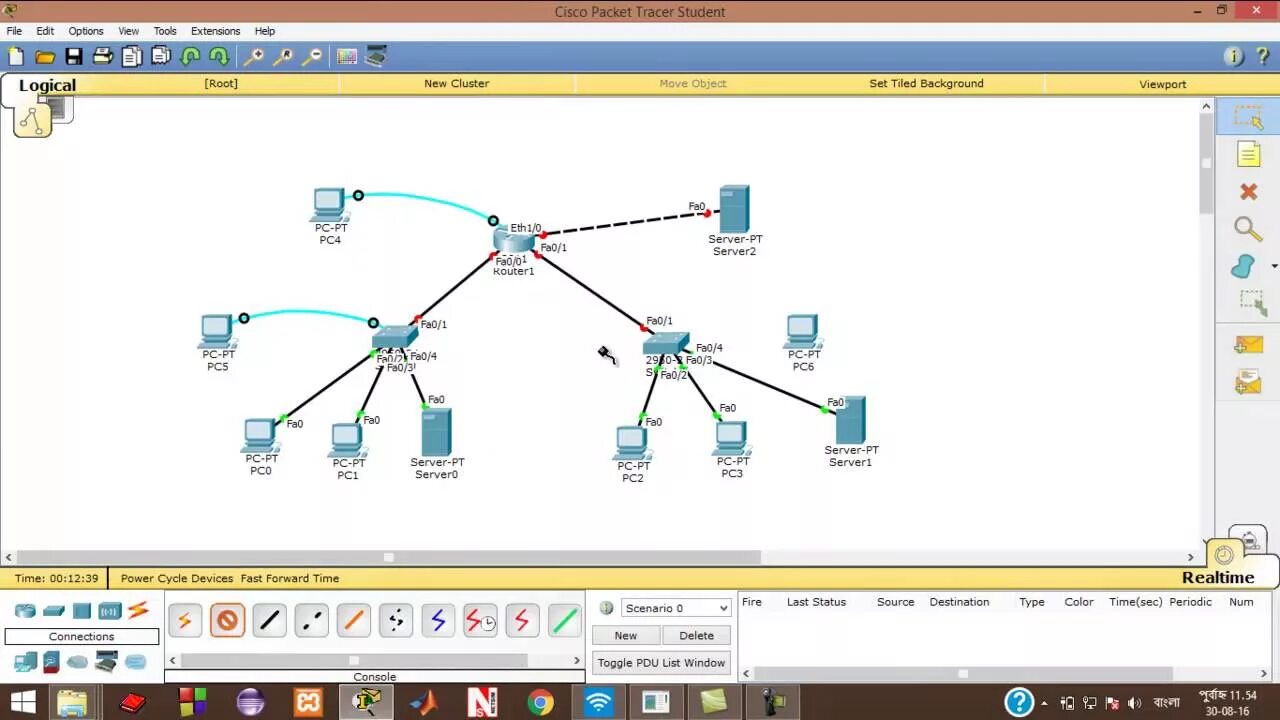Open the Edit menu
1280x720 pixels.
coord(45,31)
